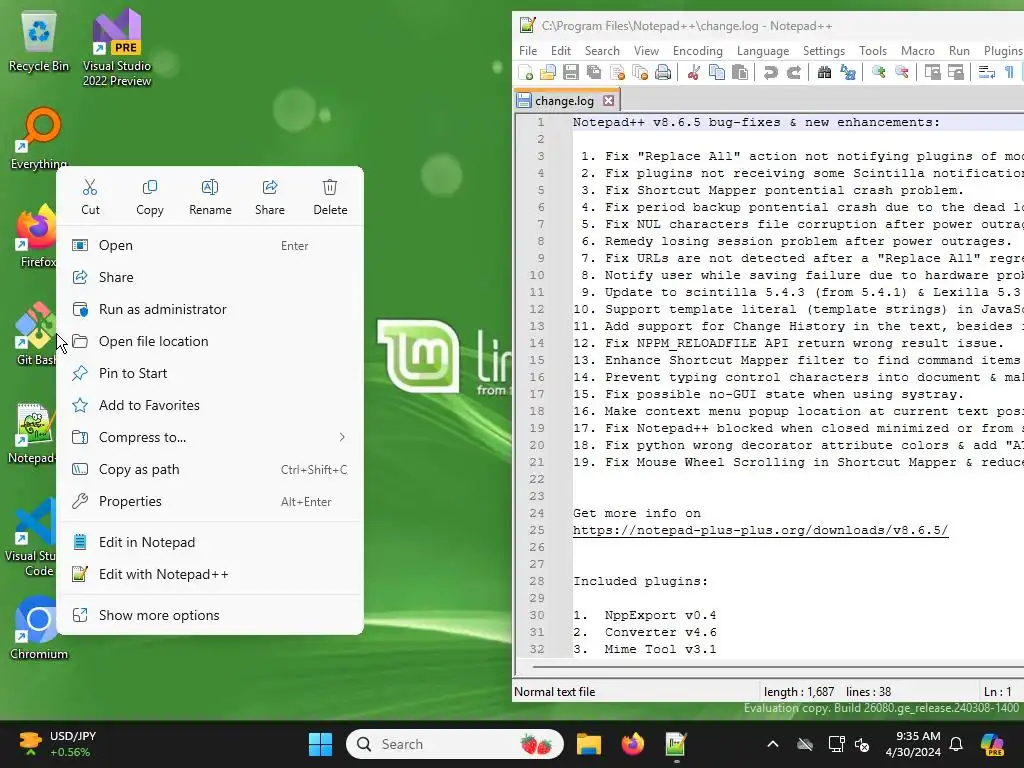Click the Save icon in Notepad++ toolbar
The width and height of the screenshot is (1024, 768).
tap(571, 72)
